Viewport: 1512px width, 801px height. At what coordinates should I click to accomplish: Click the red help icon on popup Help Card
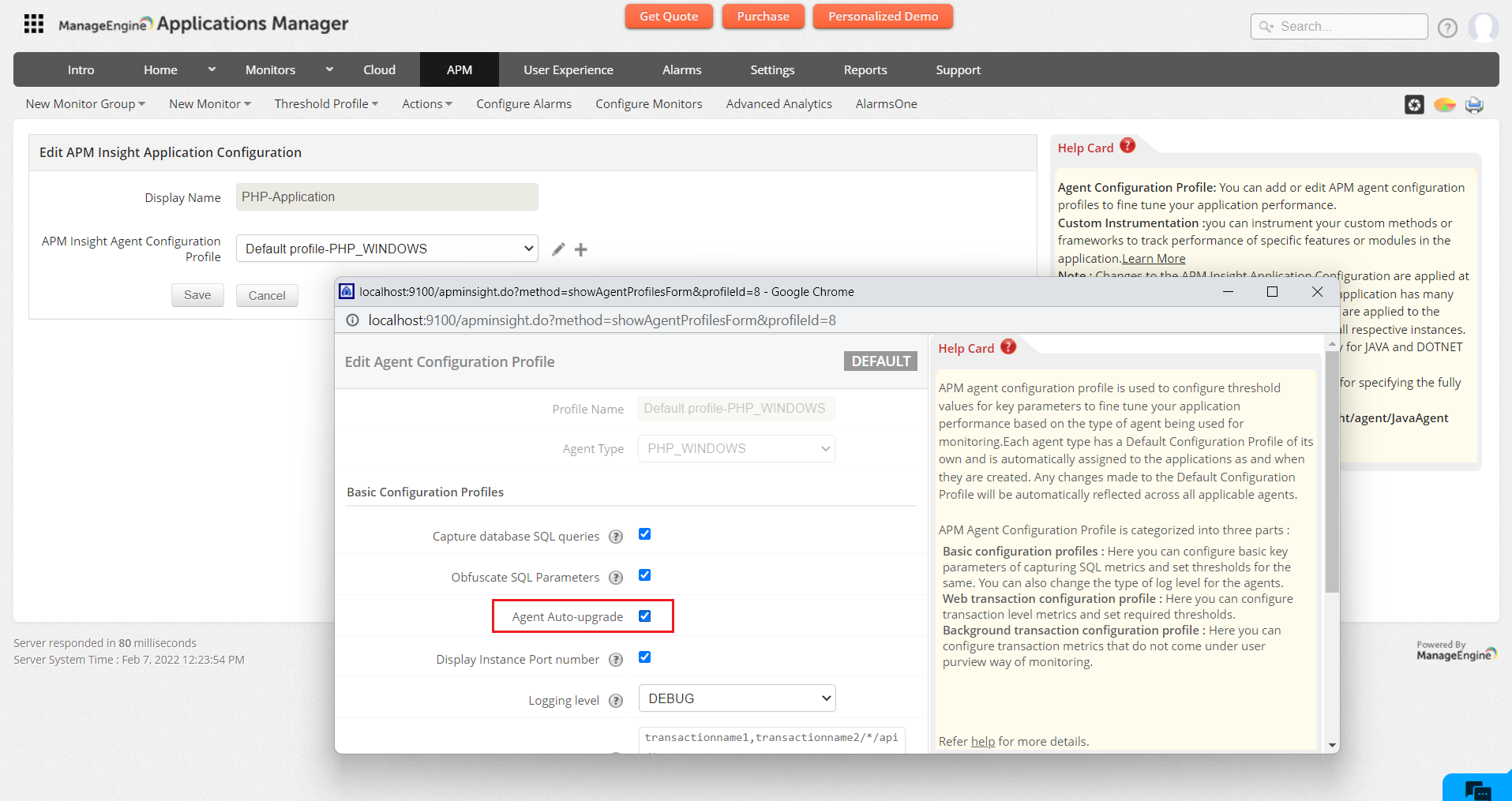pos(1008,346)
